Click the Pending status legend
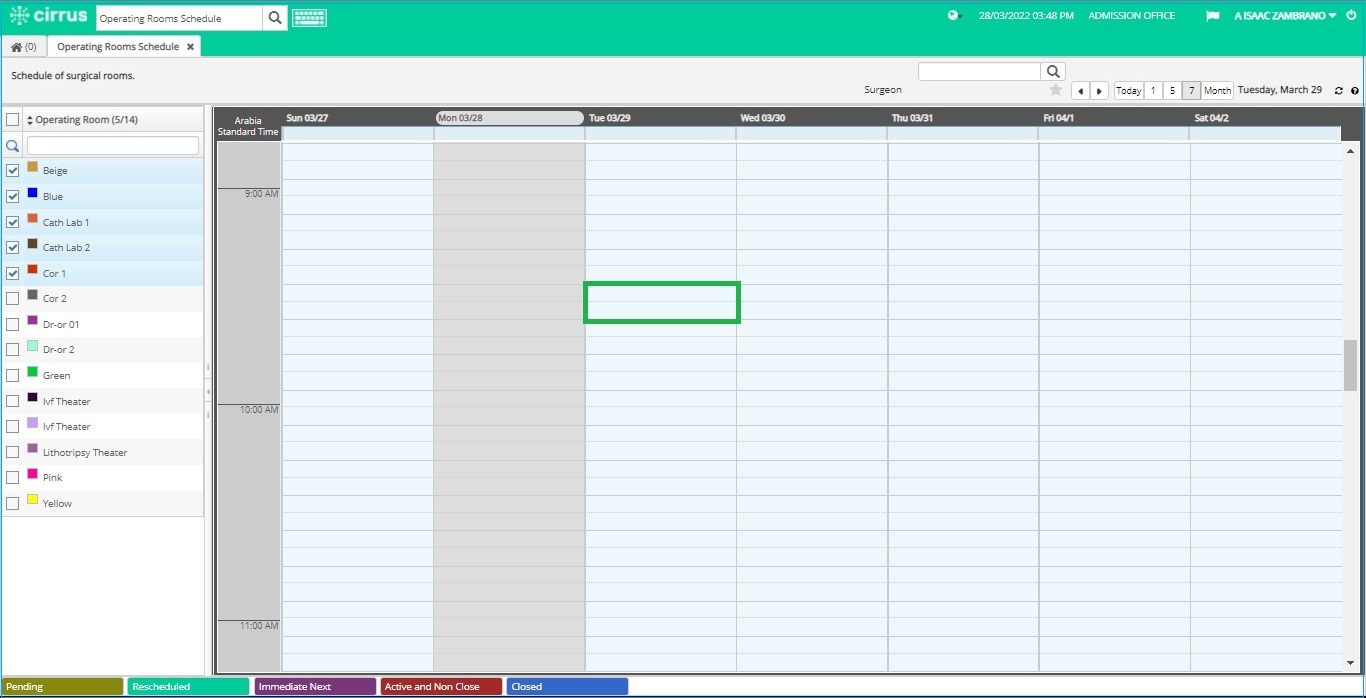1366x698 pixels. (x=62, y=687)
